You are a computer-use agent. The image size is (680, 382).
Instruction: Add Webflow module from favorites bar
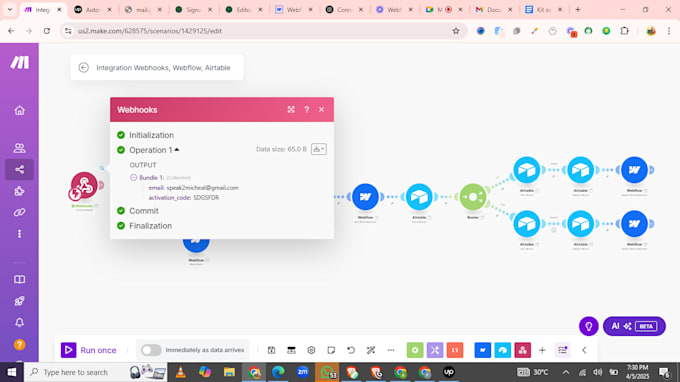pyautogui.click(x=483, y=350)
